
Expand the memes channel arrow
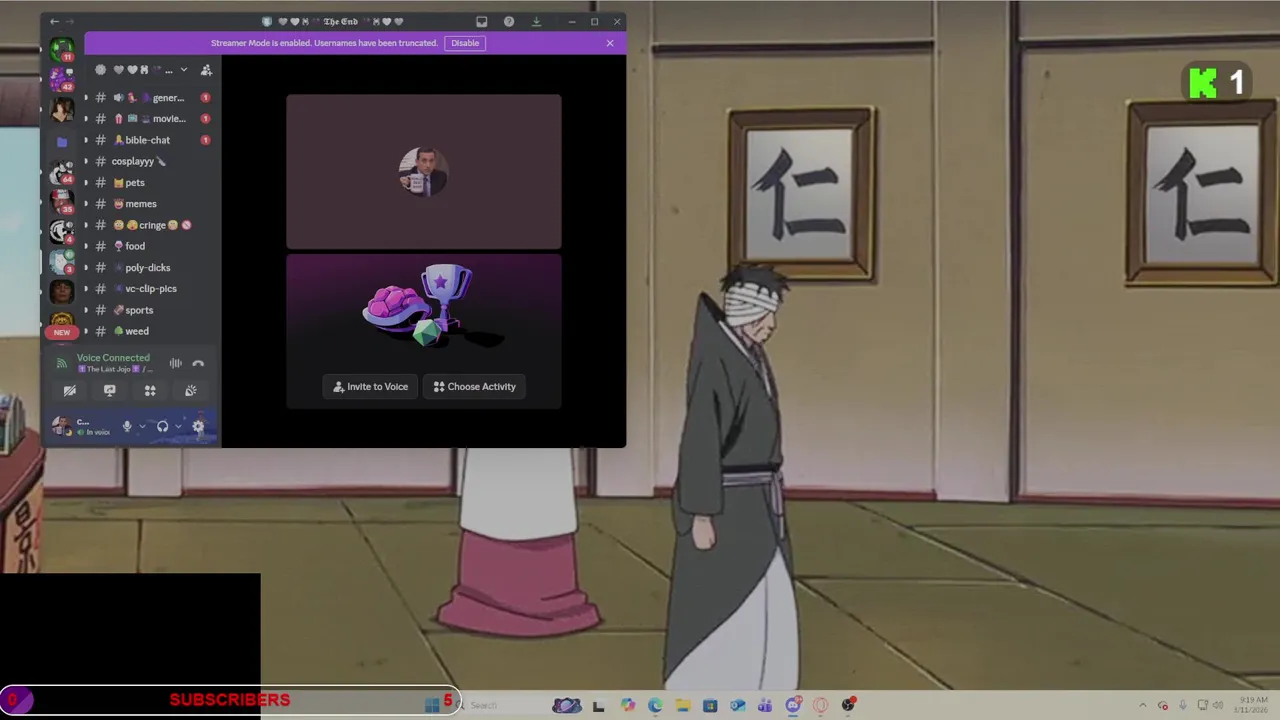tap(85, 204)
